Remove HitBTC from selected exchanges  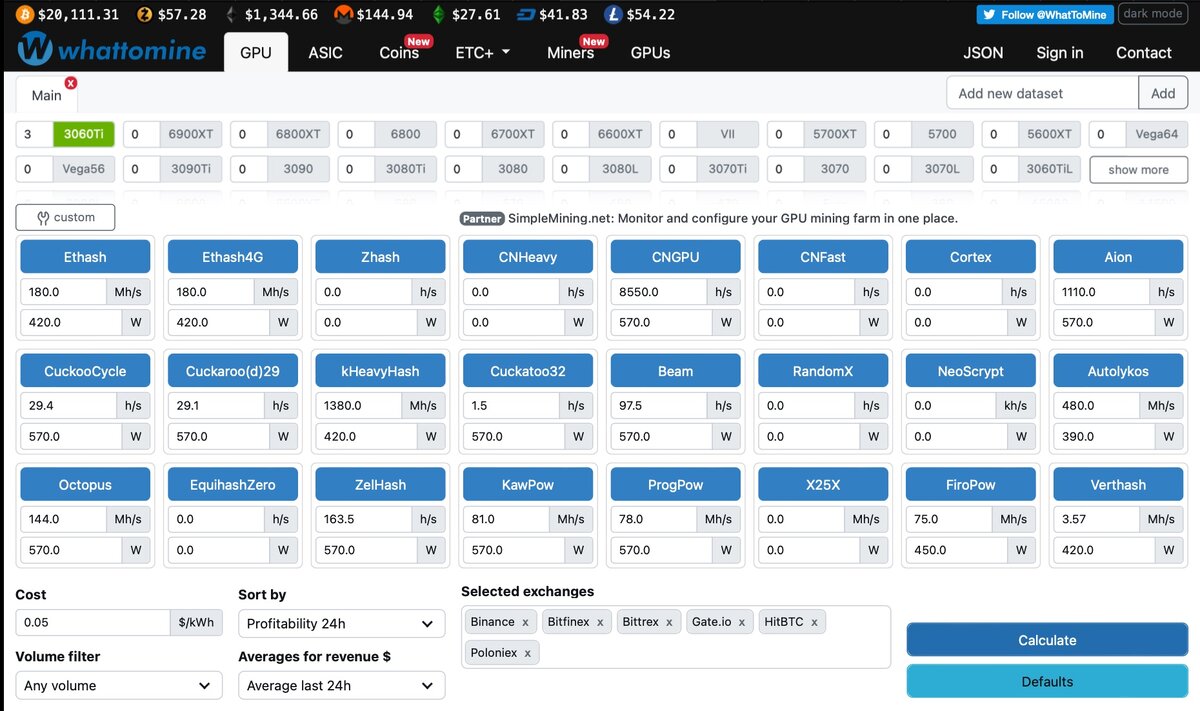814,622
